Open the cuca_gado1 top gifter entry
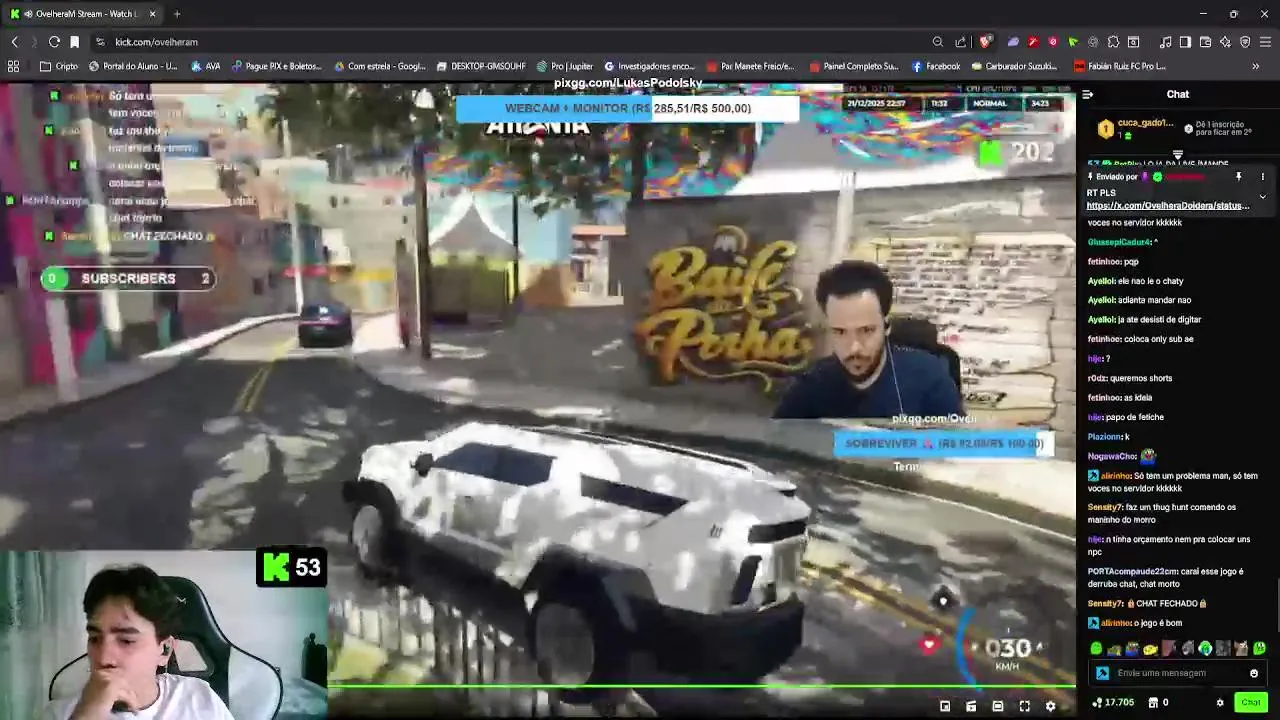 pyautogui.click(x=1138, y=128)
